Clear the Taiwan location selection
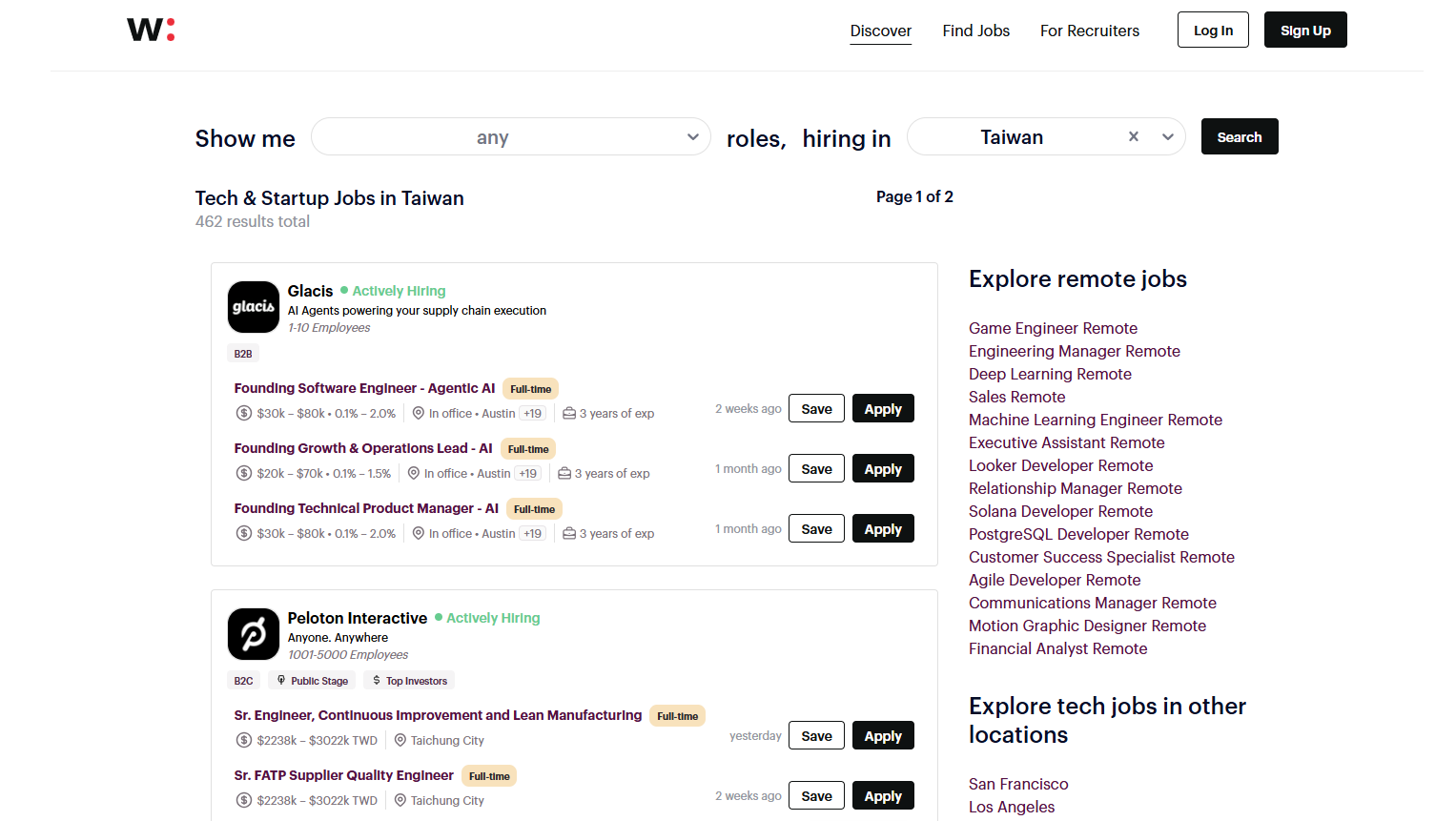The image size is (1456, 821). pos(1134,136)
